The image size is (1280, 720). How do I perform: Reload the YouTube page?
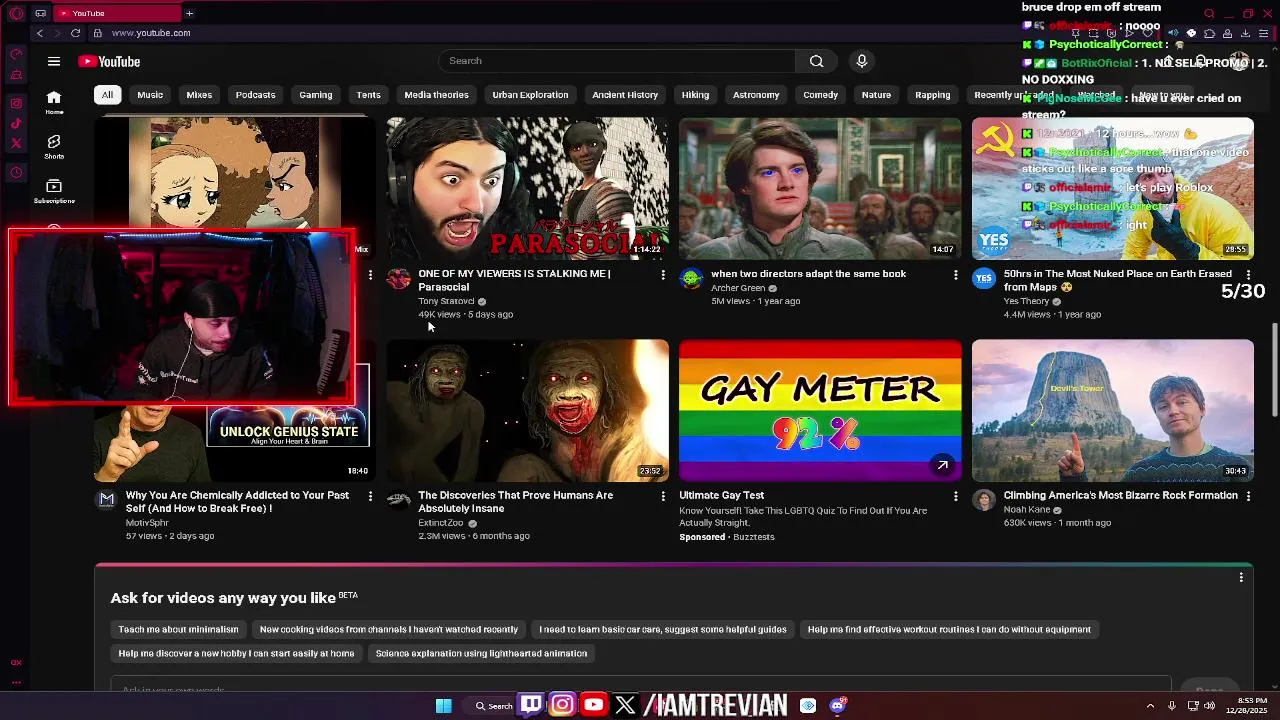click(75, 33)
